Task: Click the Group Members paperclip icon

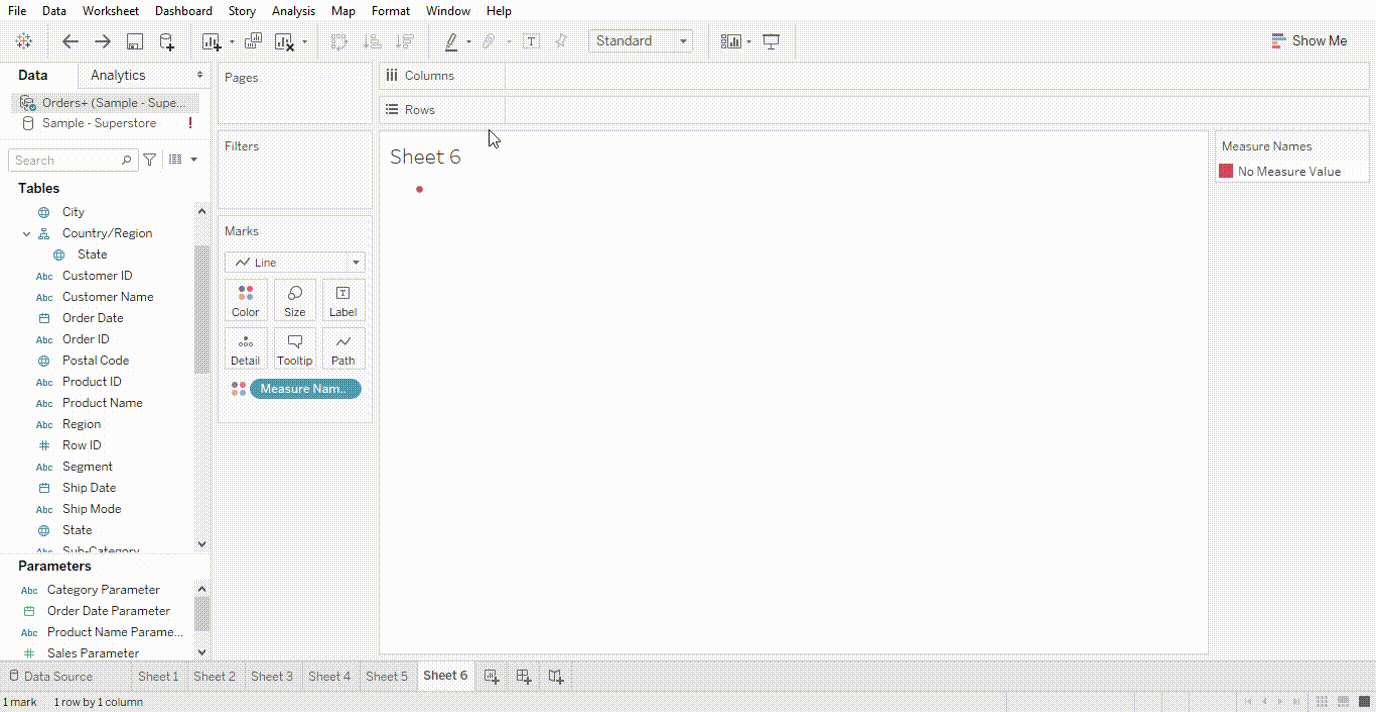Action: point(489,41)
